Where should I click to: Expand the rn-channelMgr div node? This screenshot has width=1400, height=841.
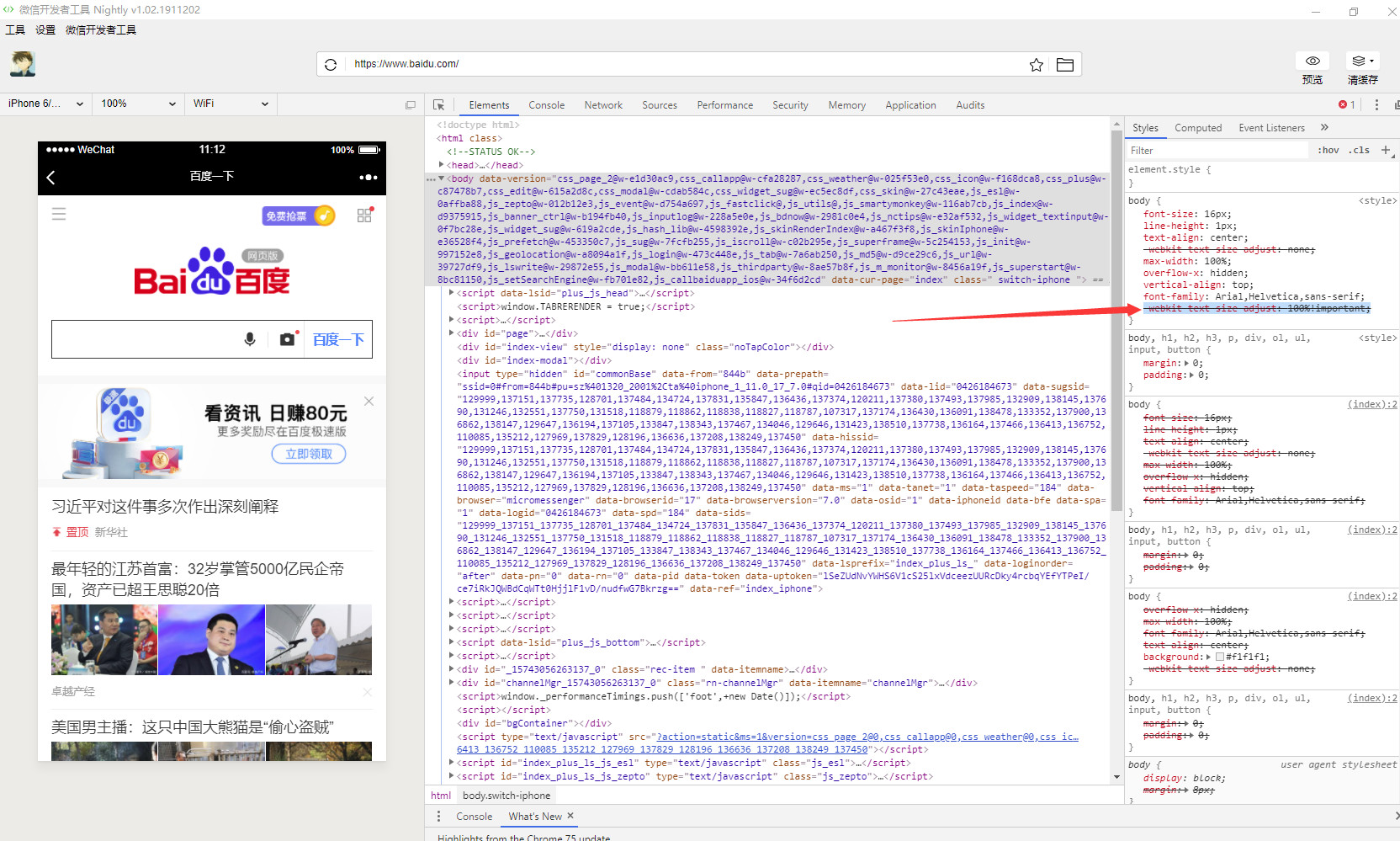[x=452, y=683]
